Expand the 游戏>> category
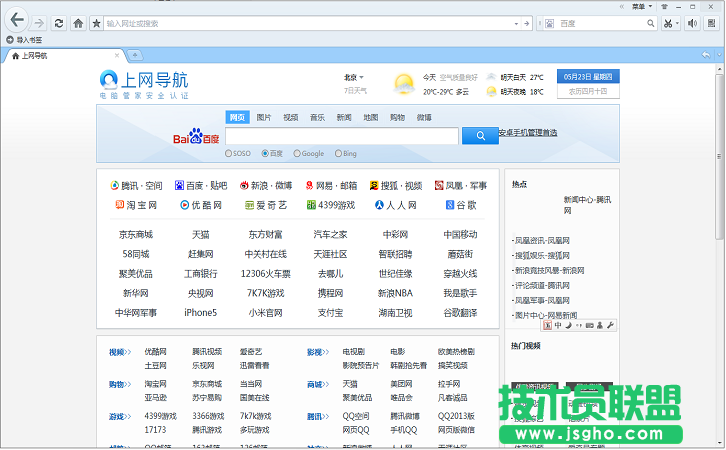The image size is (726, 450). [x=120, y=417]
